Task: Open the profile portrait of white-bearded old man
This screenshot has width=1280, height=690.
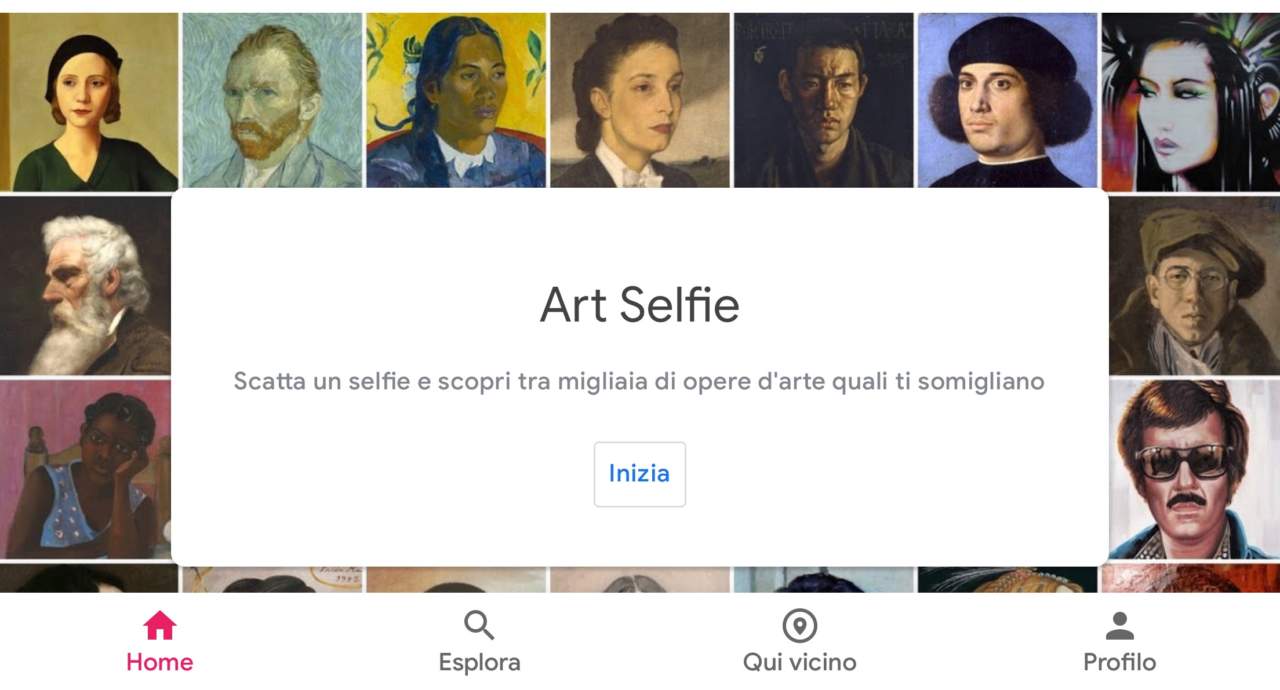Action: tap(85, 286)
